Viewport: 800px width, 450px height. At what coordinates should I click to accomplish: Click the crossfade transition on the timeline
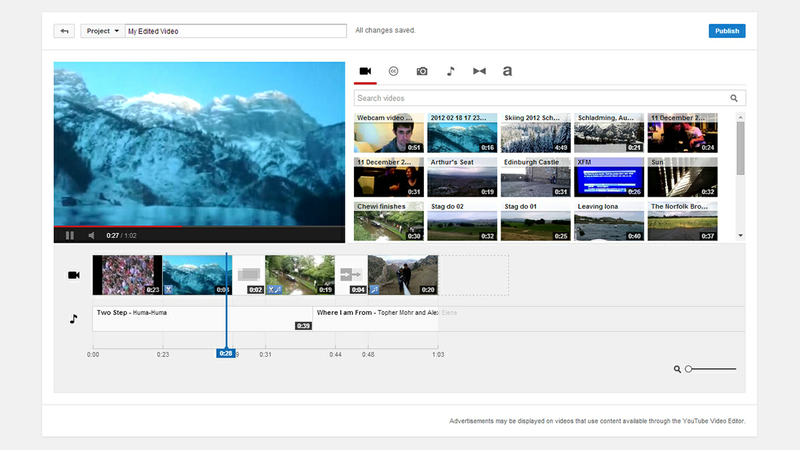click(250, 274)
